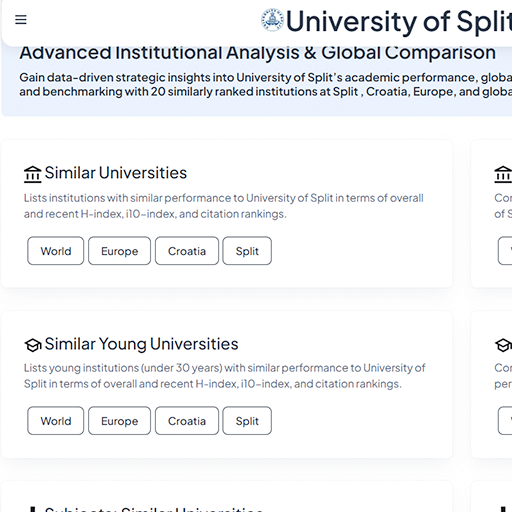Screen dimensions: 512x512
Task: Click the University of Split page title
Action: click(399, 21)
